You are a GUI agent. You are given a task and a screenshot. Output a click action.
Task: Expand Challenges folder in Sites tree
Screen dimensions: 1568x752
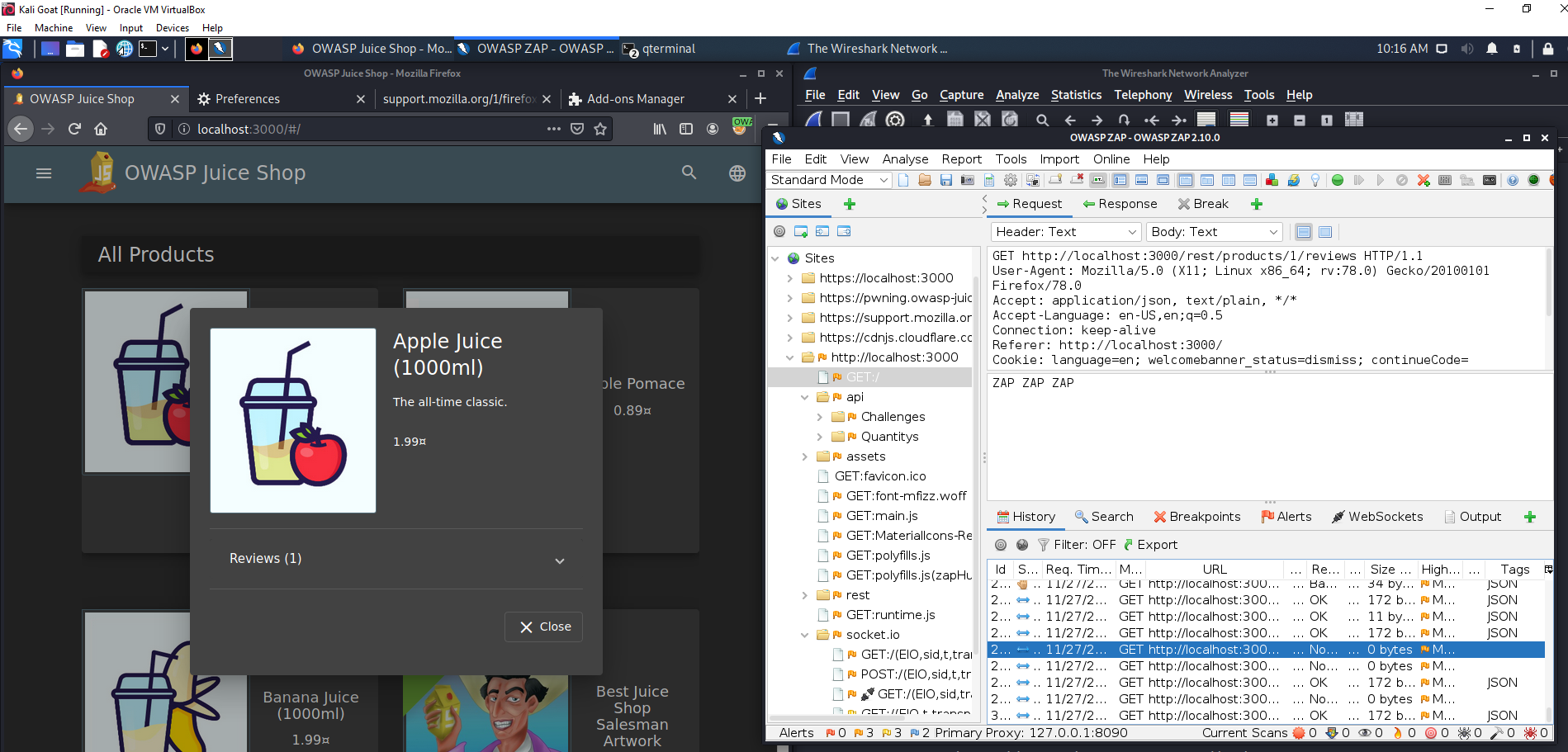(x=820, y=417)
